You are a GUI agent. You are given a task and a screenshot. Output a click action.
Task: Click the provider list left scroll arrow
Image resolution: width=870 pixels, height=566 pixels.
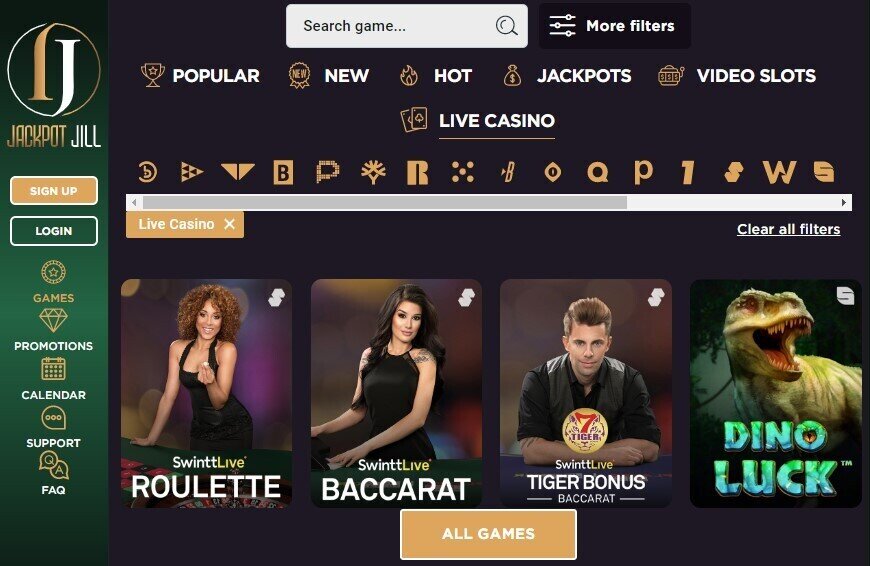click(134, 203)
